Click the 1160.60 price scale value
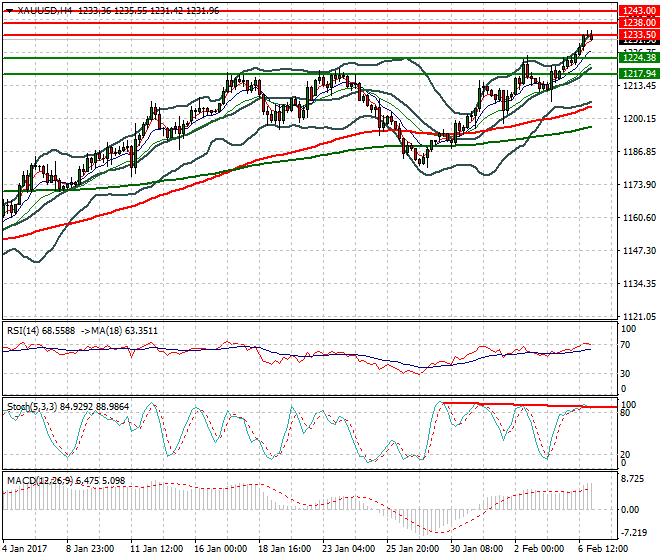The height and width of the screenshot is (560, 660). pos(639,218)
